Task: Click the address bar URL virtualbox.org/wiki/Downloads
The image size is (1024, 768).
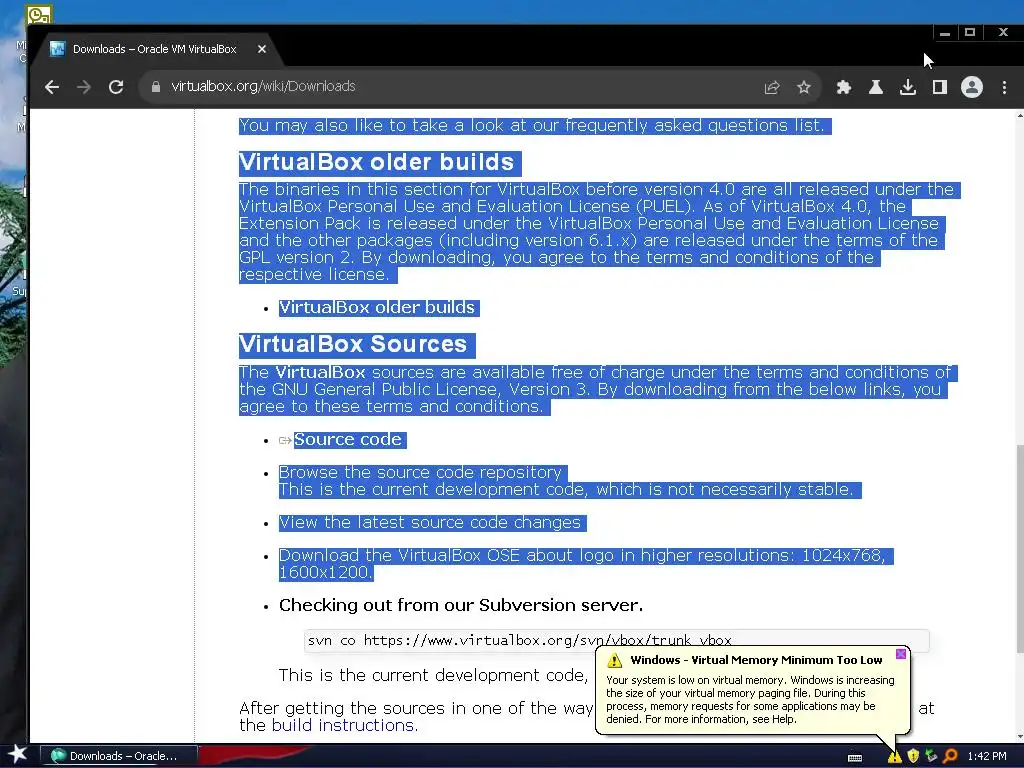Action: coord(263,86)
